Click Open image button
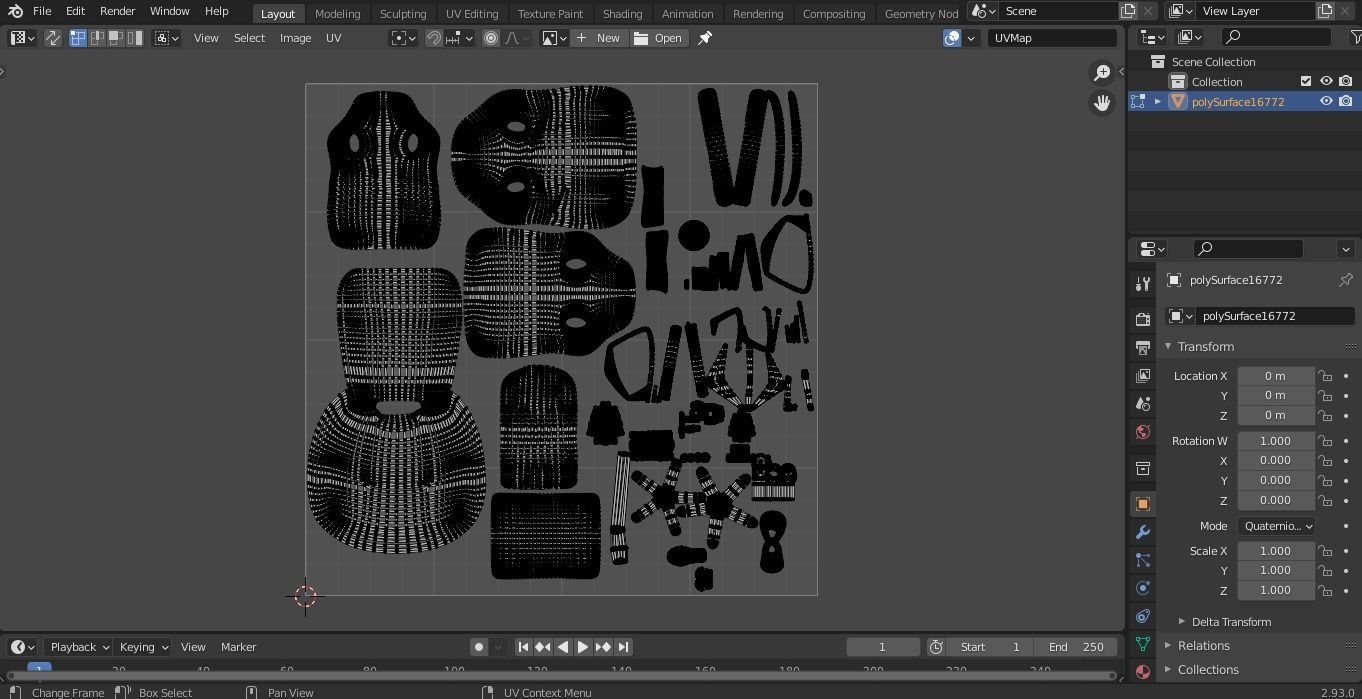 coord(659,38)
